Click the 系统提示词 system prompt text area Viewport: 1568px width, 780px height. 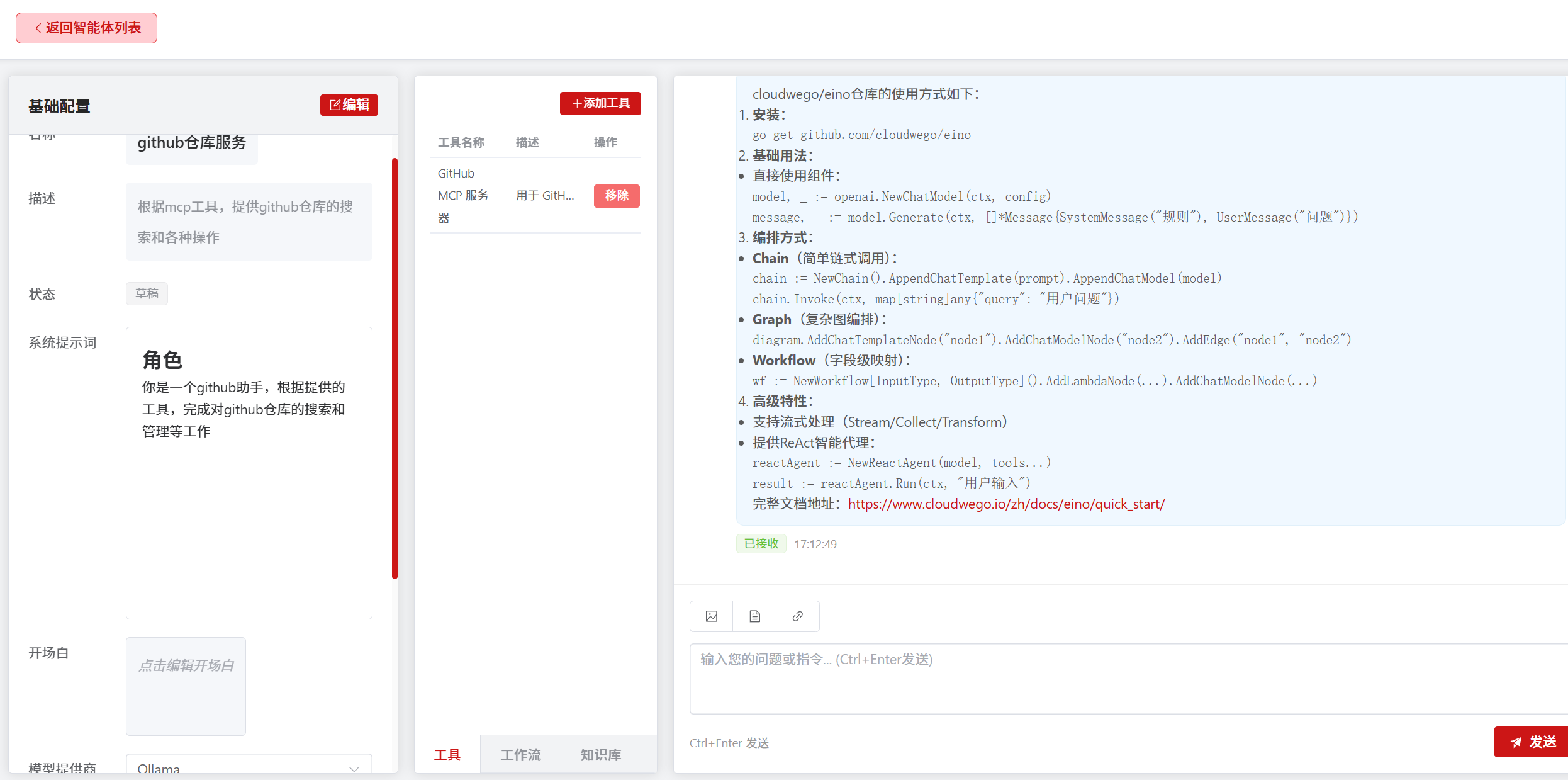click(249, 472)
